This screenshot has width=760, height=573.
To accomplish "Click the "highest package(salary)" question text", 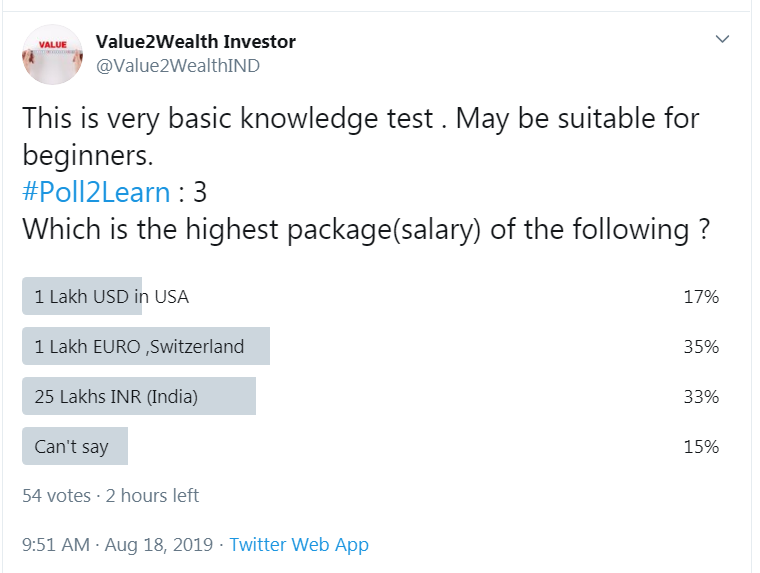I will (x=368, y=229).
